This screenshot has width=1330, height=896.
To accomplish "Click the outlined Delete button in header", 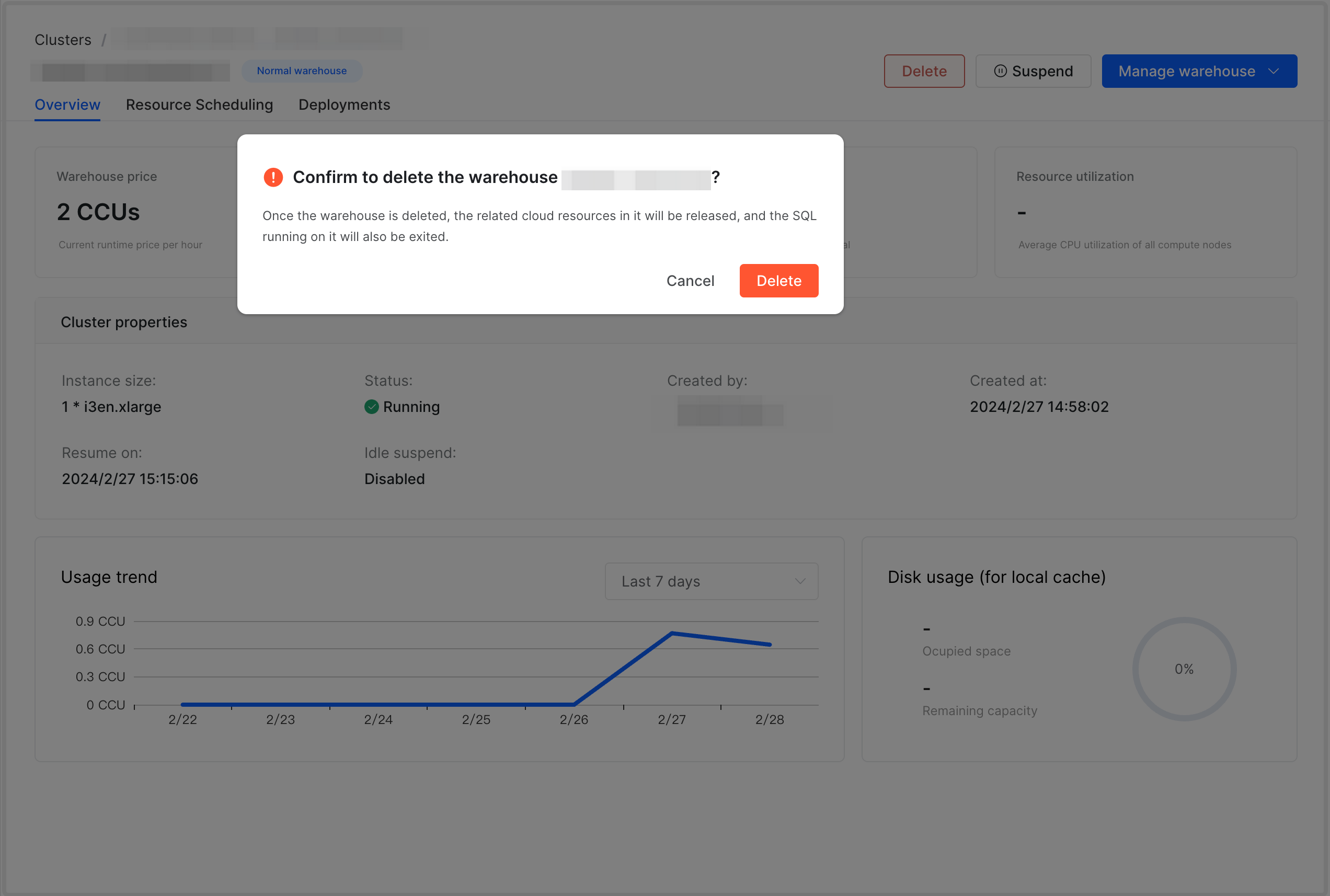I will pos(924,71).
